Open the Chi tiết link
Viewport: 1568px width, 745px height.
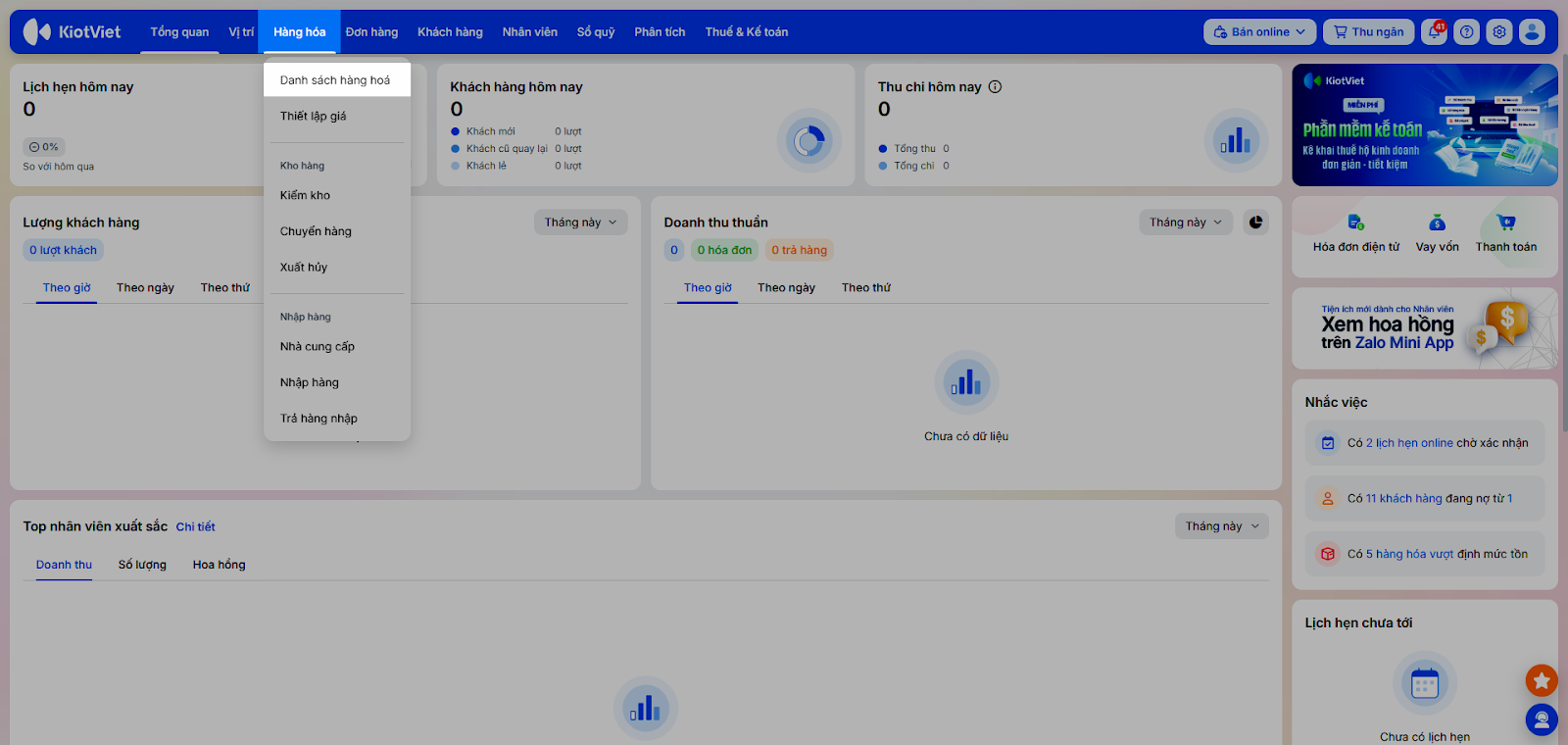196,527
